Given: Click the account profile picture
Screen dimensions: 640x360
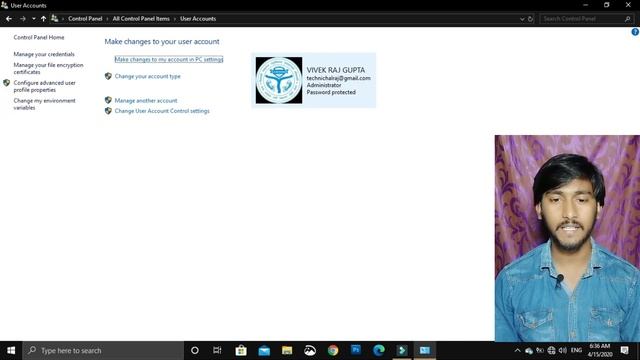Looking at the screenshot, I should point(279,80).
